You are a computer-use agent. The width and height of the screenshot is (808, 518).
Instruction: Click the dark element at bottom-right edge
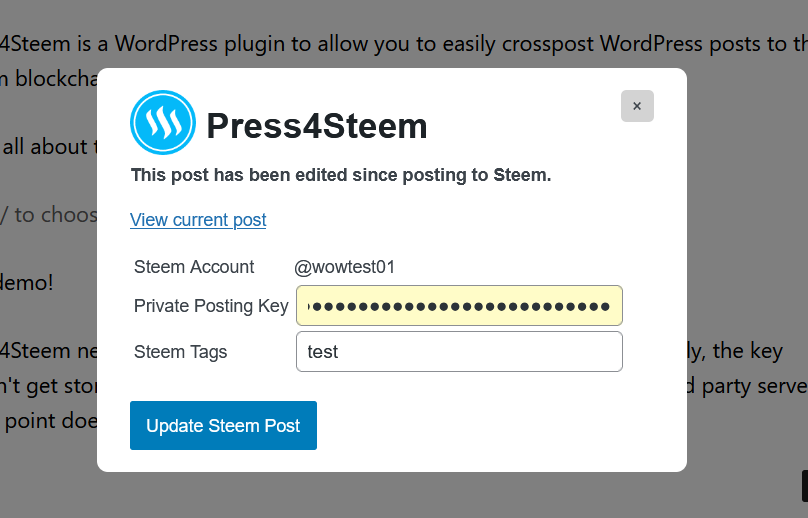pos(804,486)
